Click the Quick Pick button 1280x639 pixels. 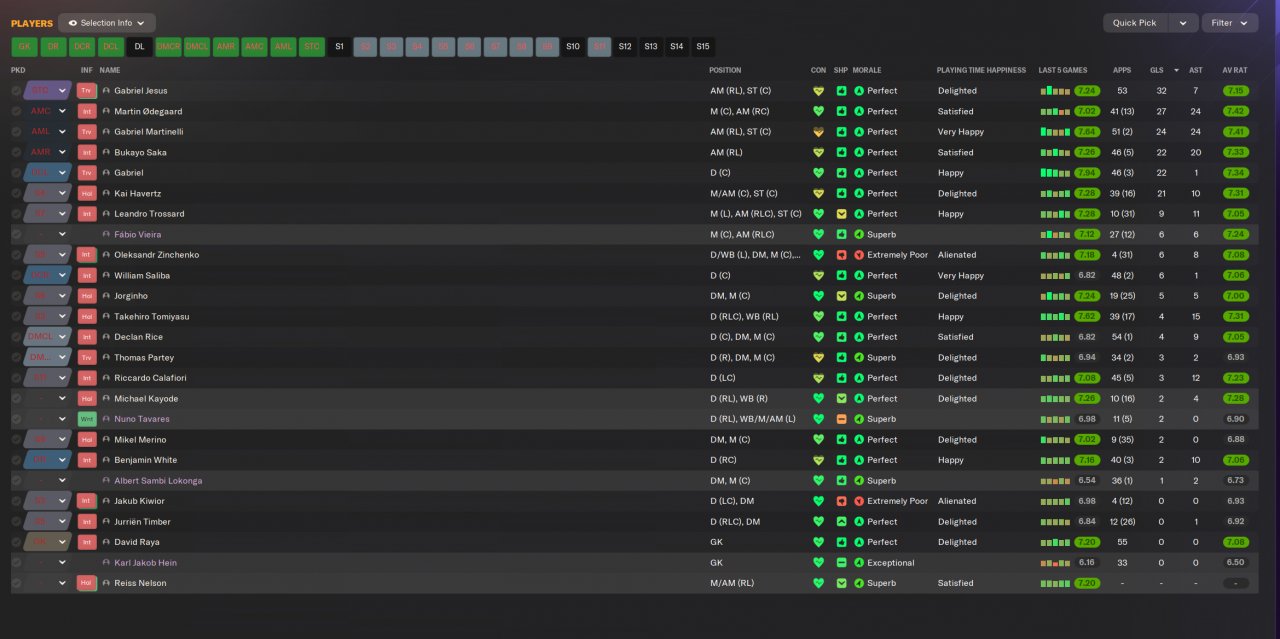point(1135,23)
